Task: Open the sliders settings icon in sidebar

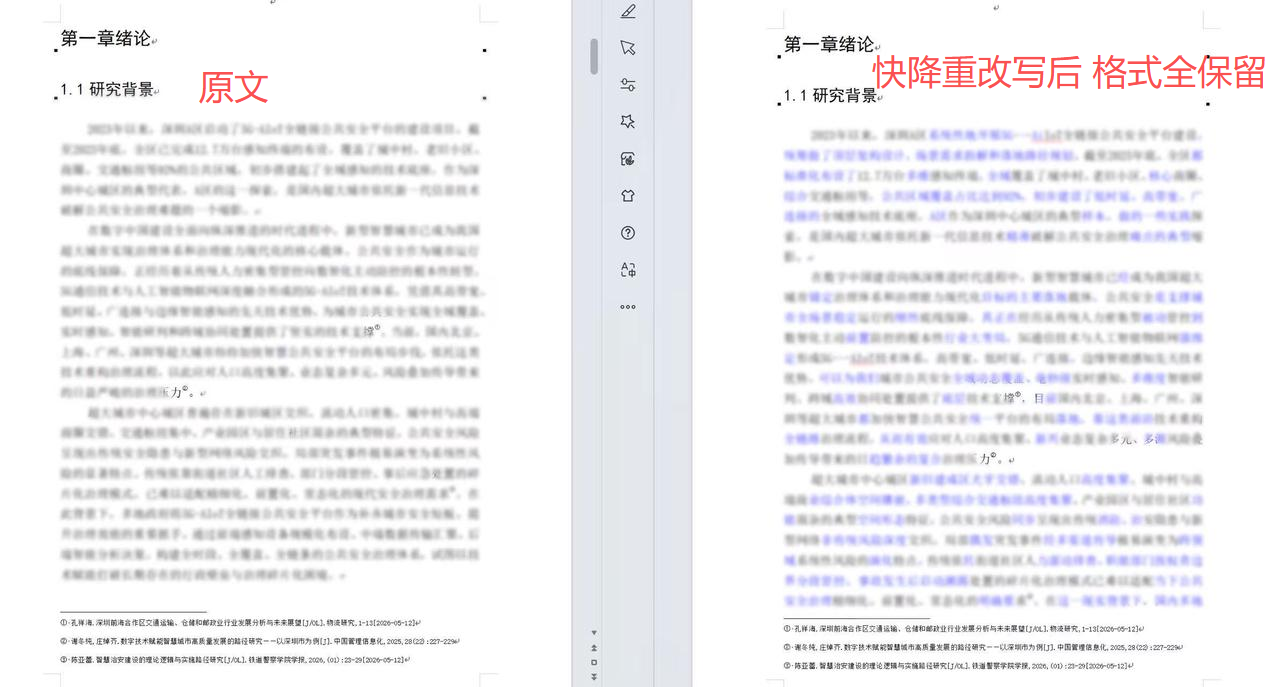Action: coord(628,85)
